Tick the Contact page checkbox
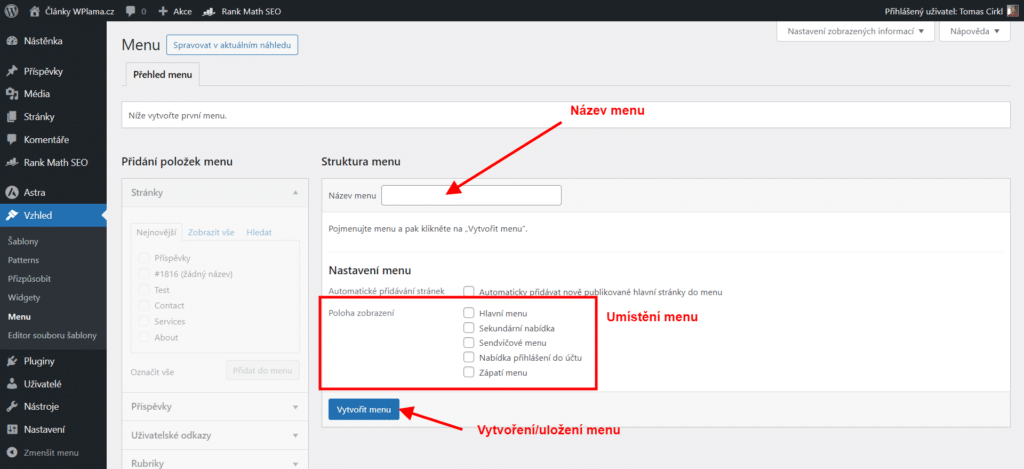The image size is (1024, 469). pos(144,305)
